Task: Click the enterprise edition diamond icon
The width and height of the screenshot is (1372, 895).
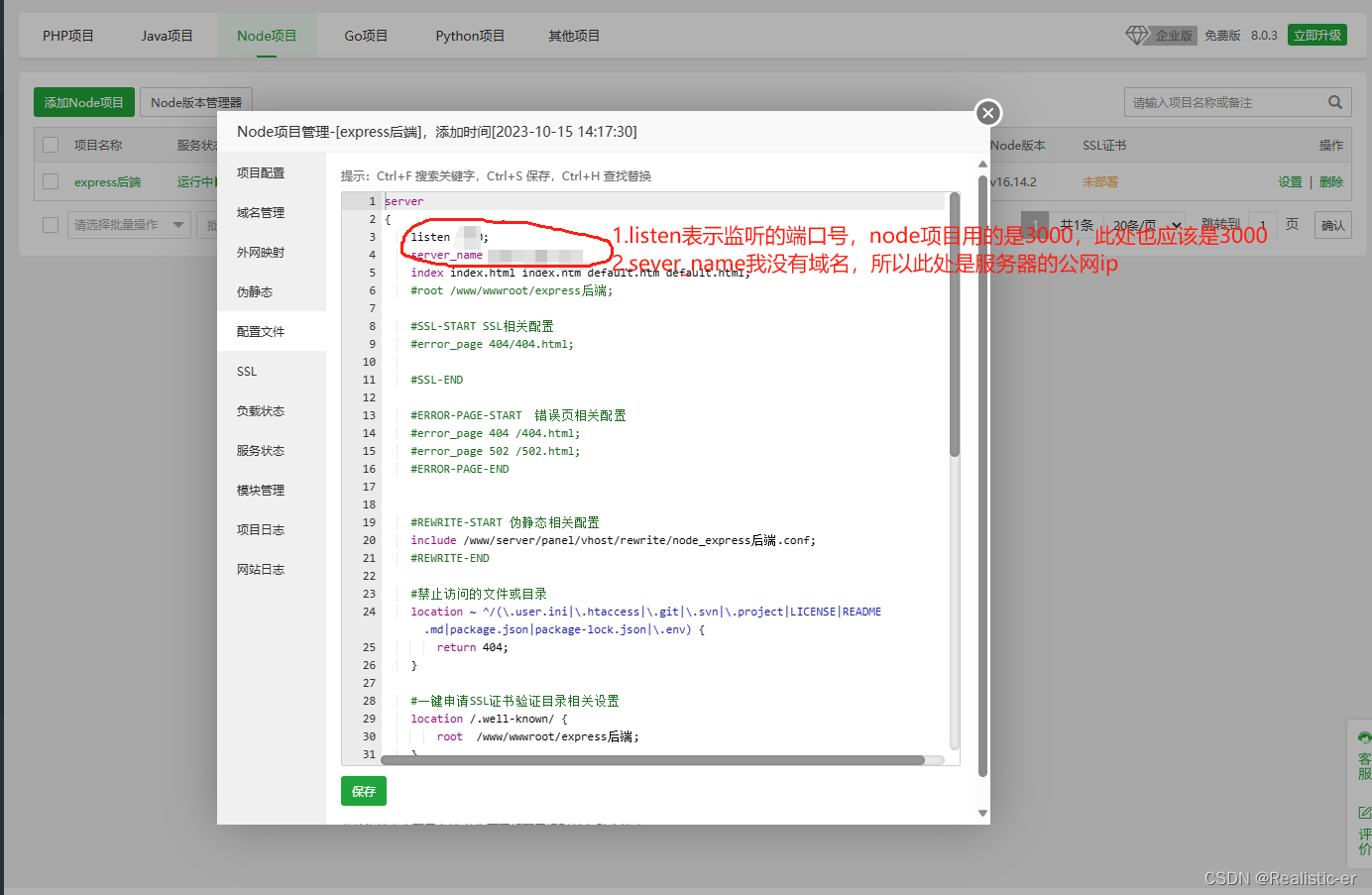Action: tap(1137, 35)
